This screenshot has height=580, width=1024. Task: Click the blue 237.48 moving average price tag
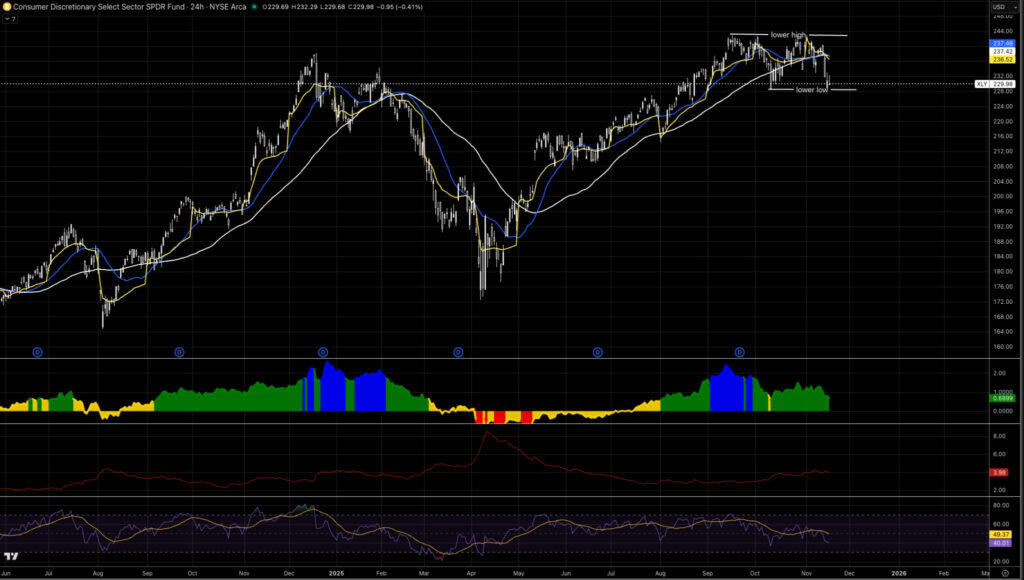click(1003, 44)
